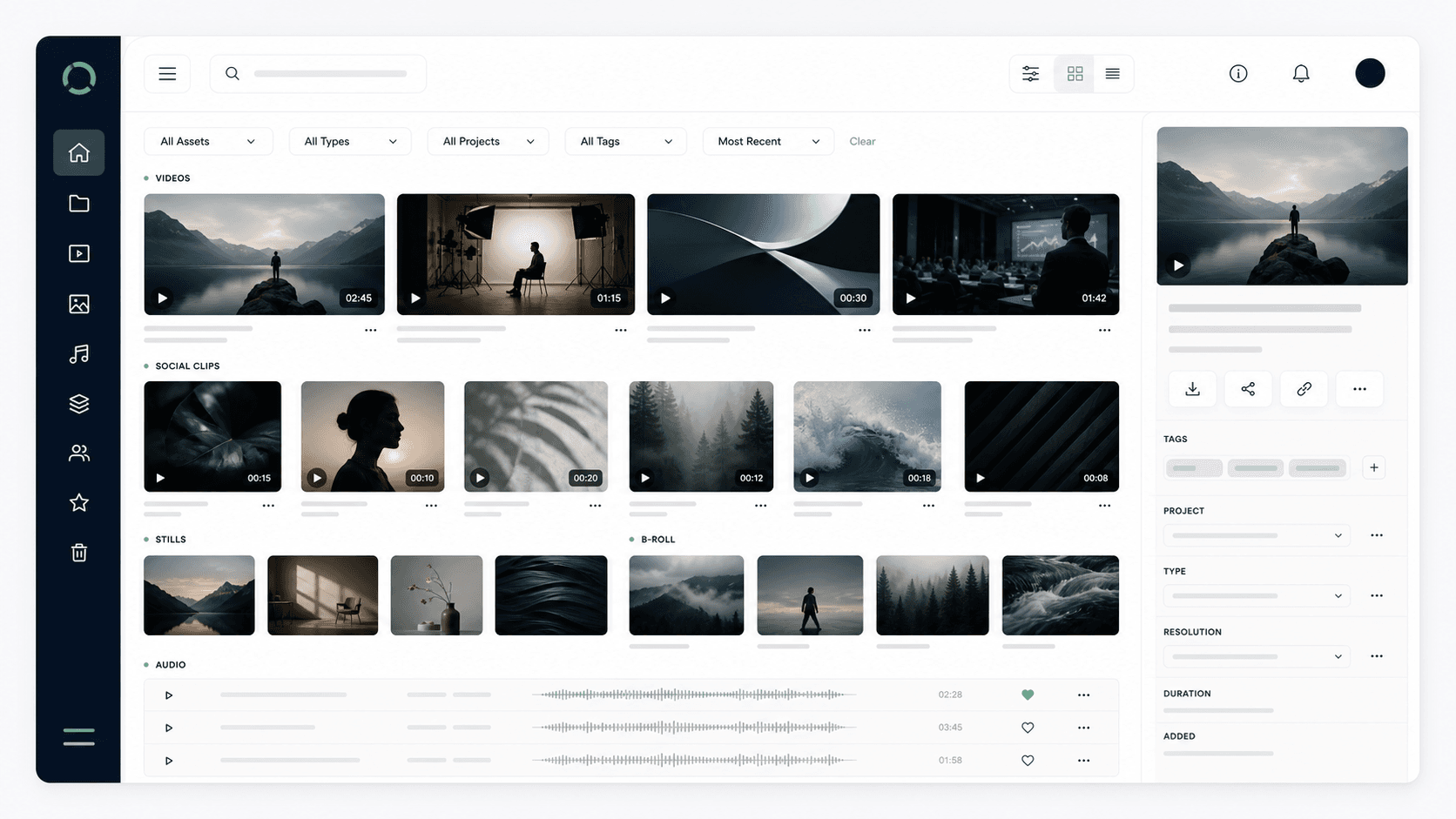Select the vase still image thumbnail

point(436,595)
